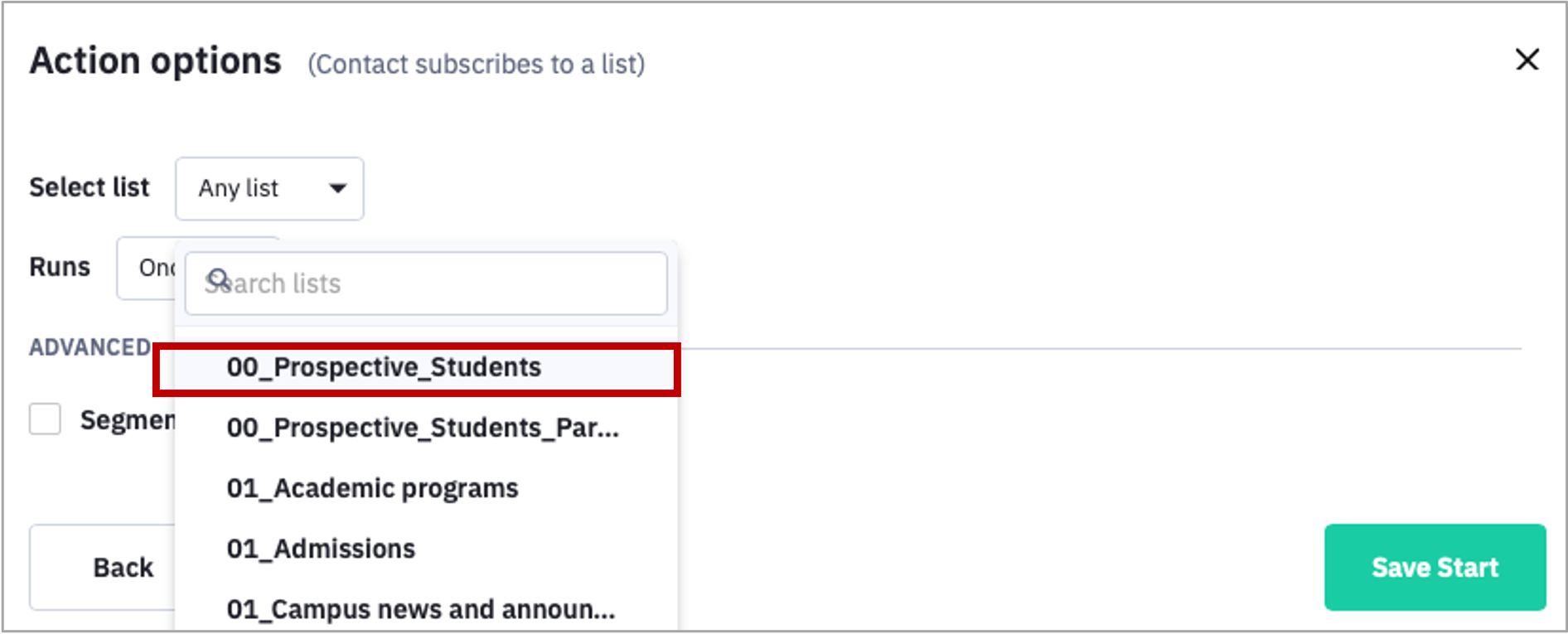Click the Select list label
Viewport: 1568px width, 634px height.
click(x=90, y=187)
